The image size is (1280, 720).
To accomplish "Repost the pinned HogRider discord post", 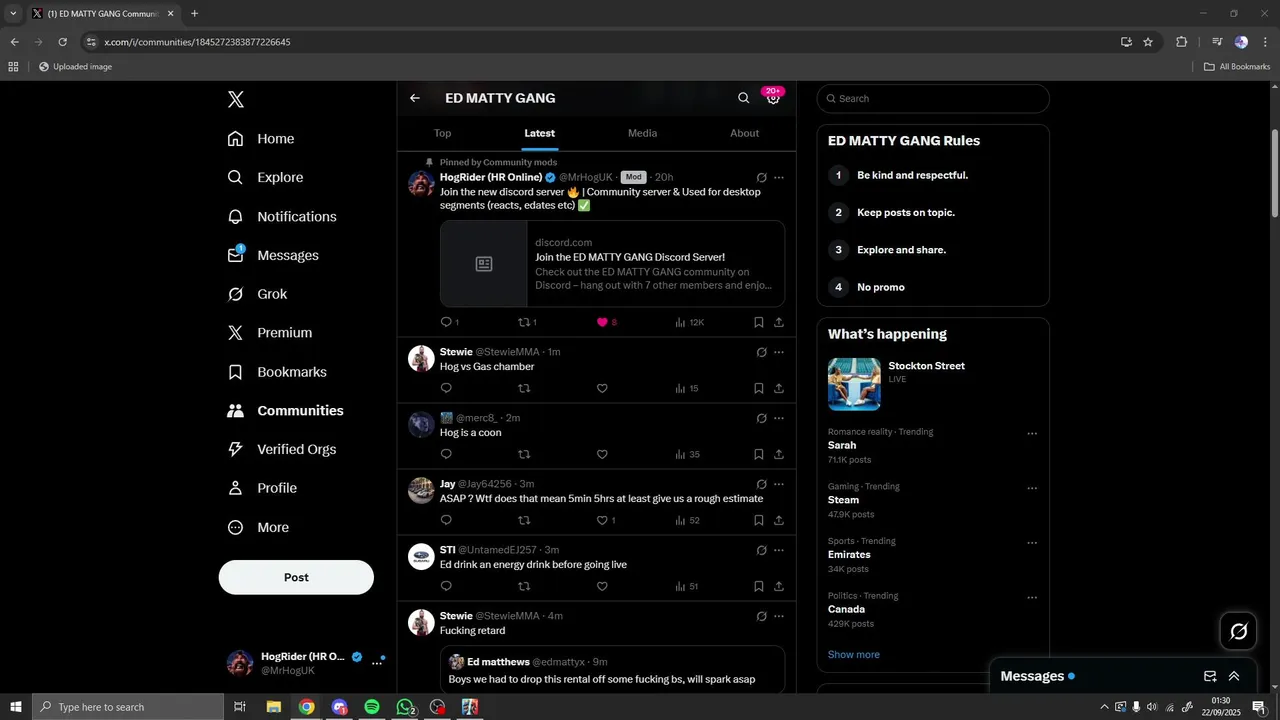I will (x=524, y=322).
